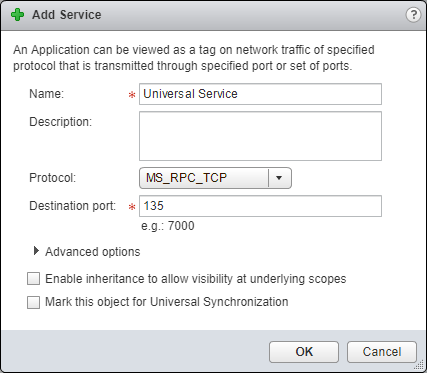The image size is (427, 373).
Task: Focus the Destination port field showing 135
Action: (x=260, y=206)
